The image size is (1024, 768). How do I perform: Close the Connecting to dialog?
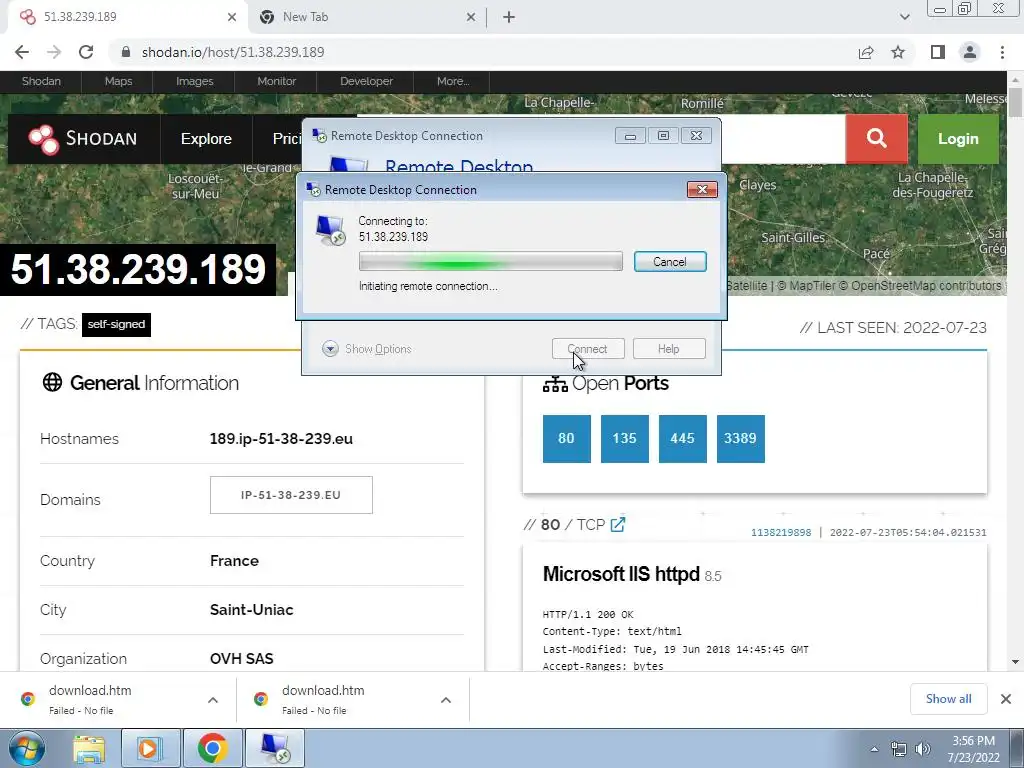tap(702, 189)
